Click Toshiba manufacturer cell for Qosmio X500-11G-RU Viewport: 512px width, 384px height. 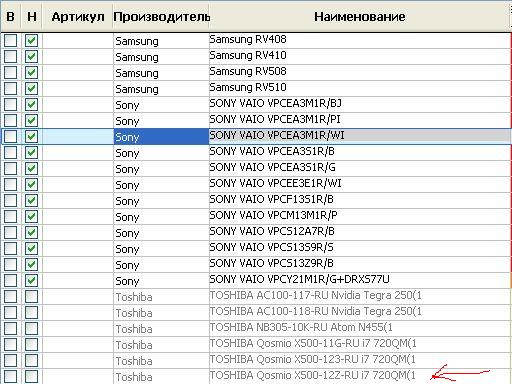pyautogui.click(x=161, y=345)
